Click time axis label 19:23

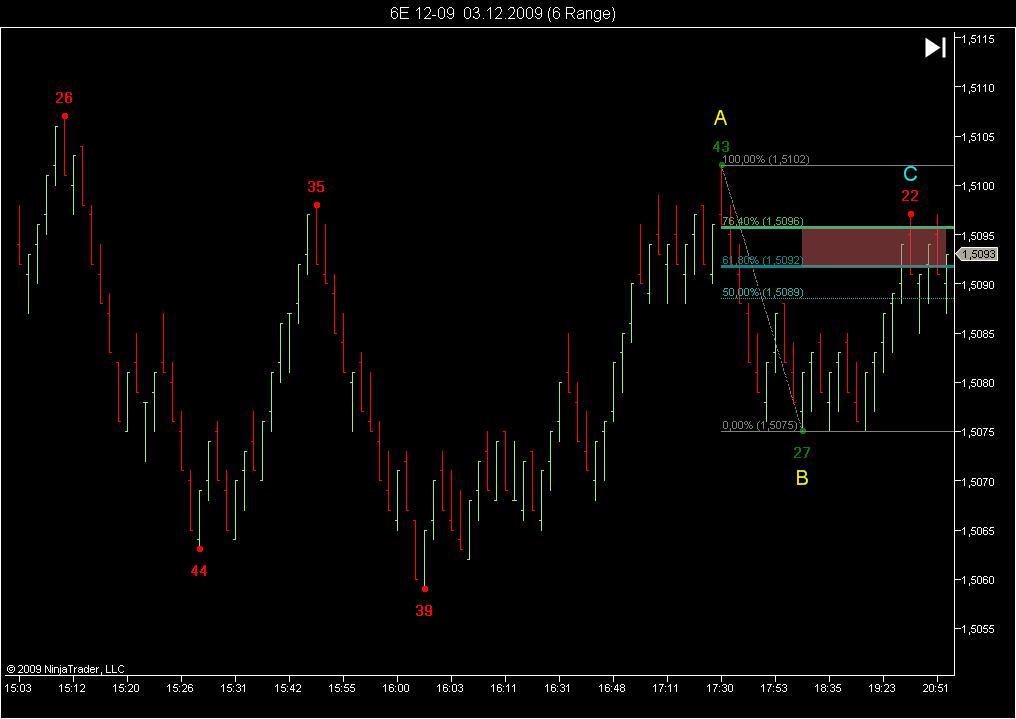(x=881, y=688)
